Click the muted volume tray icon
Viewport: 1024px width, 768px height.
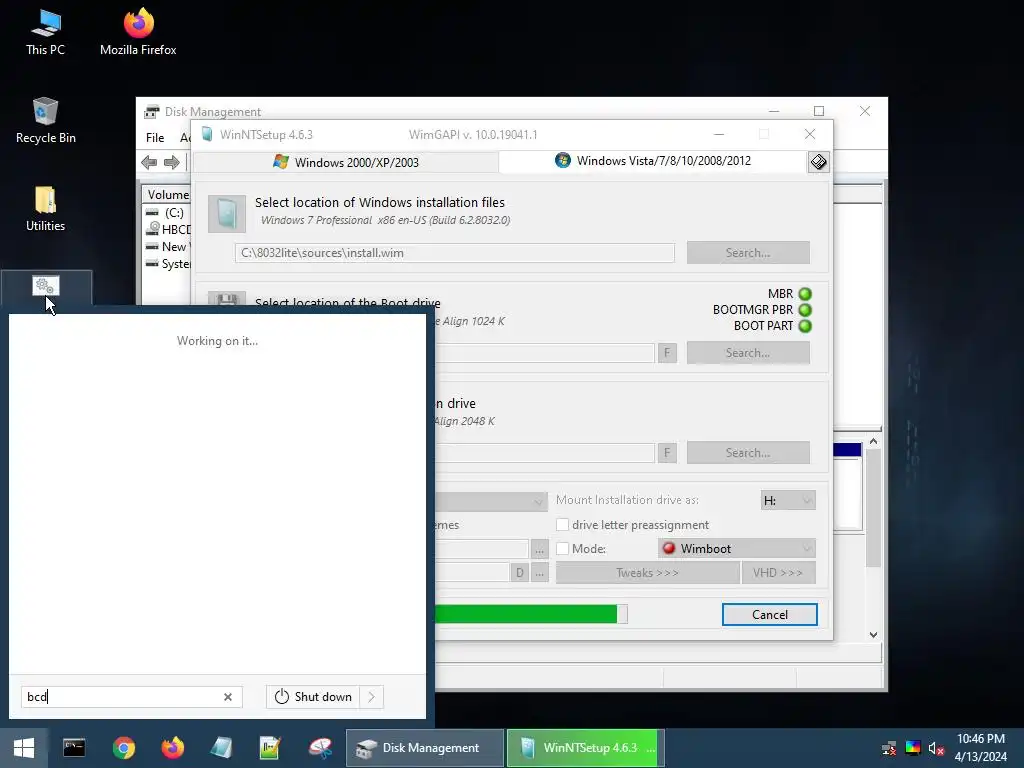[x=936, y=748]
